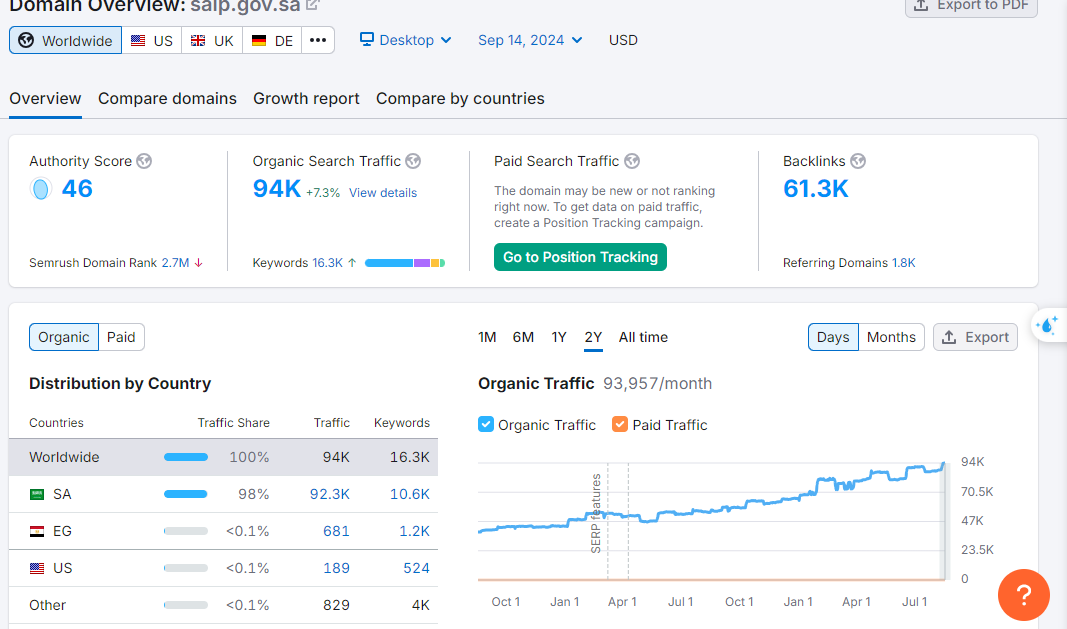Select the 1Y time range option

[x=559, y=337]
